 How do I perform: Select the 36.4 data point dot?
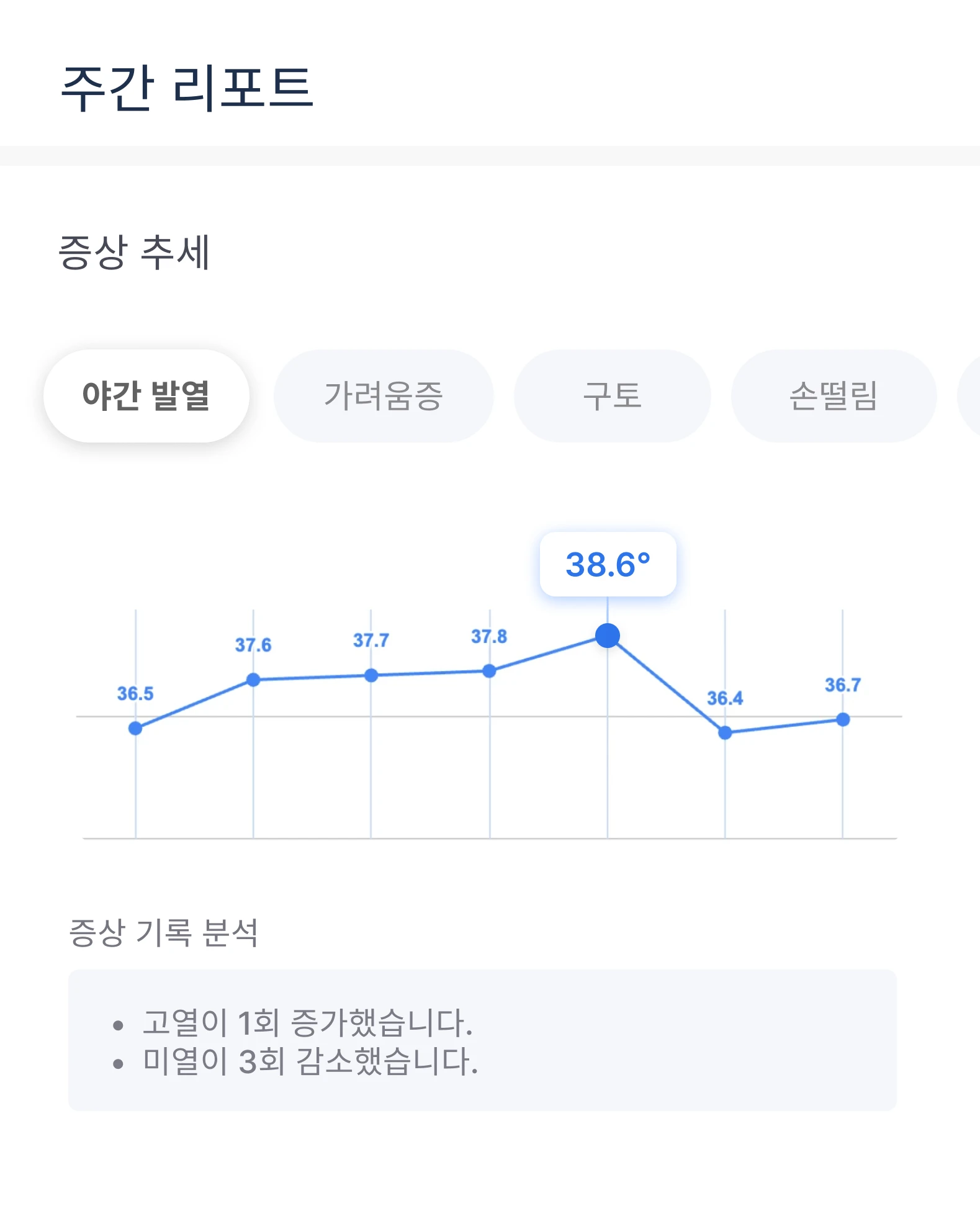point(725,733)
